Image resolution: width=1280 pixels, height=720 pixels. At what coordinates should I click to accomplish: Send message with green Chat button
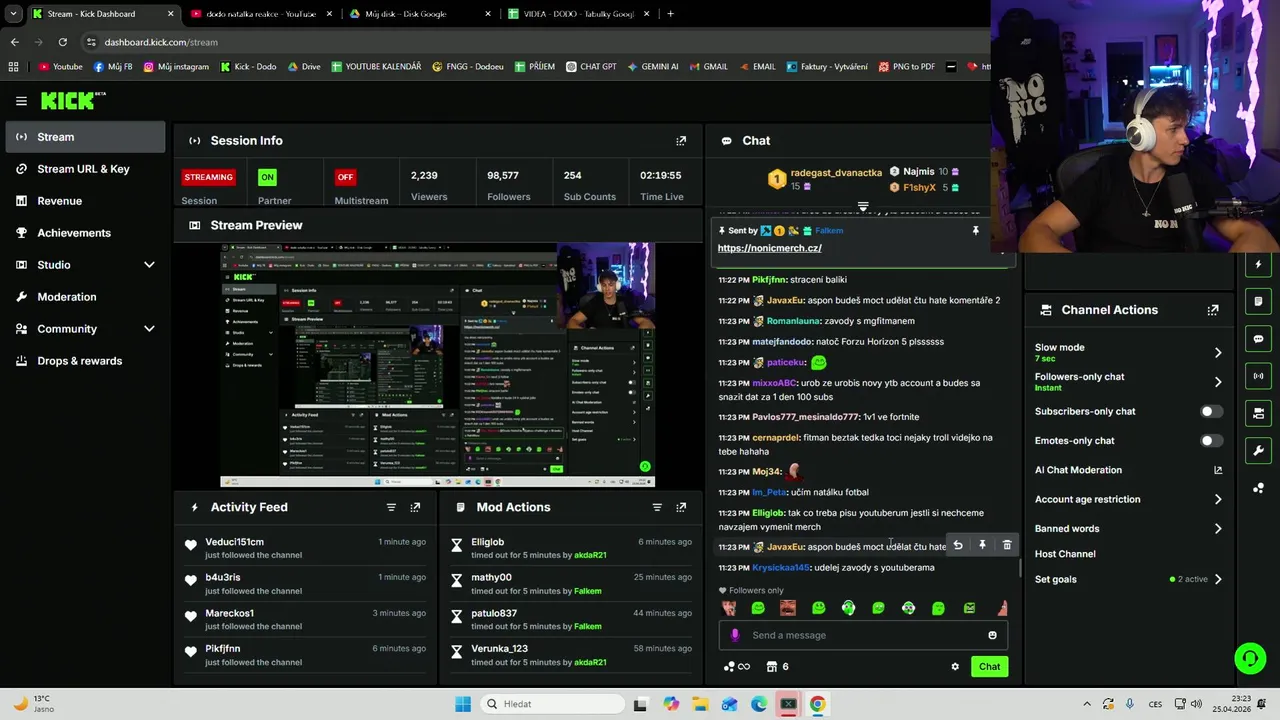pyautogui.click(x=989, y=667)
